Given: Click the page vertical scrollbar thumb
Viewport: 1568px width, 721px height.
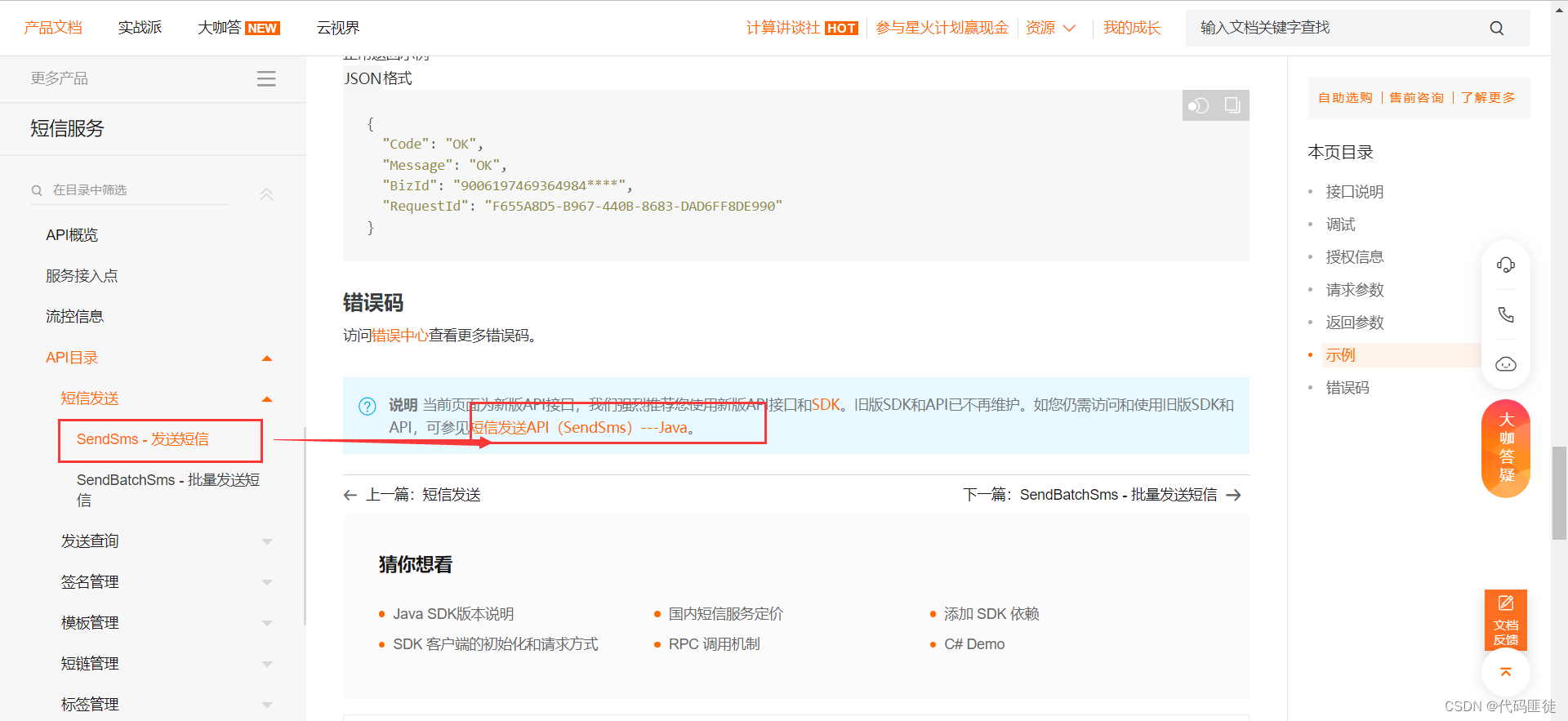Looking at the screenshot, I should [1559, 492].
